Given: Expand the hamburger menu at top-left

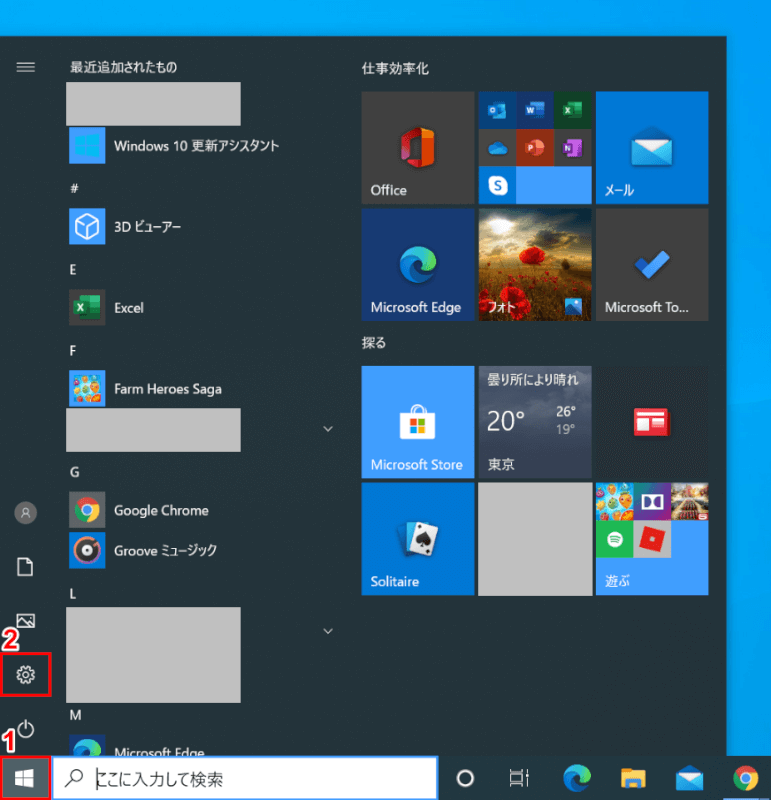Looking at the screenshot, I should (26, 67).
